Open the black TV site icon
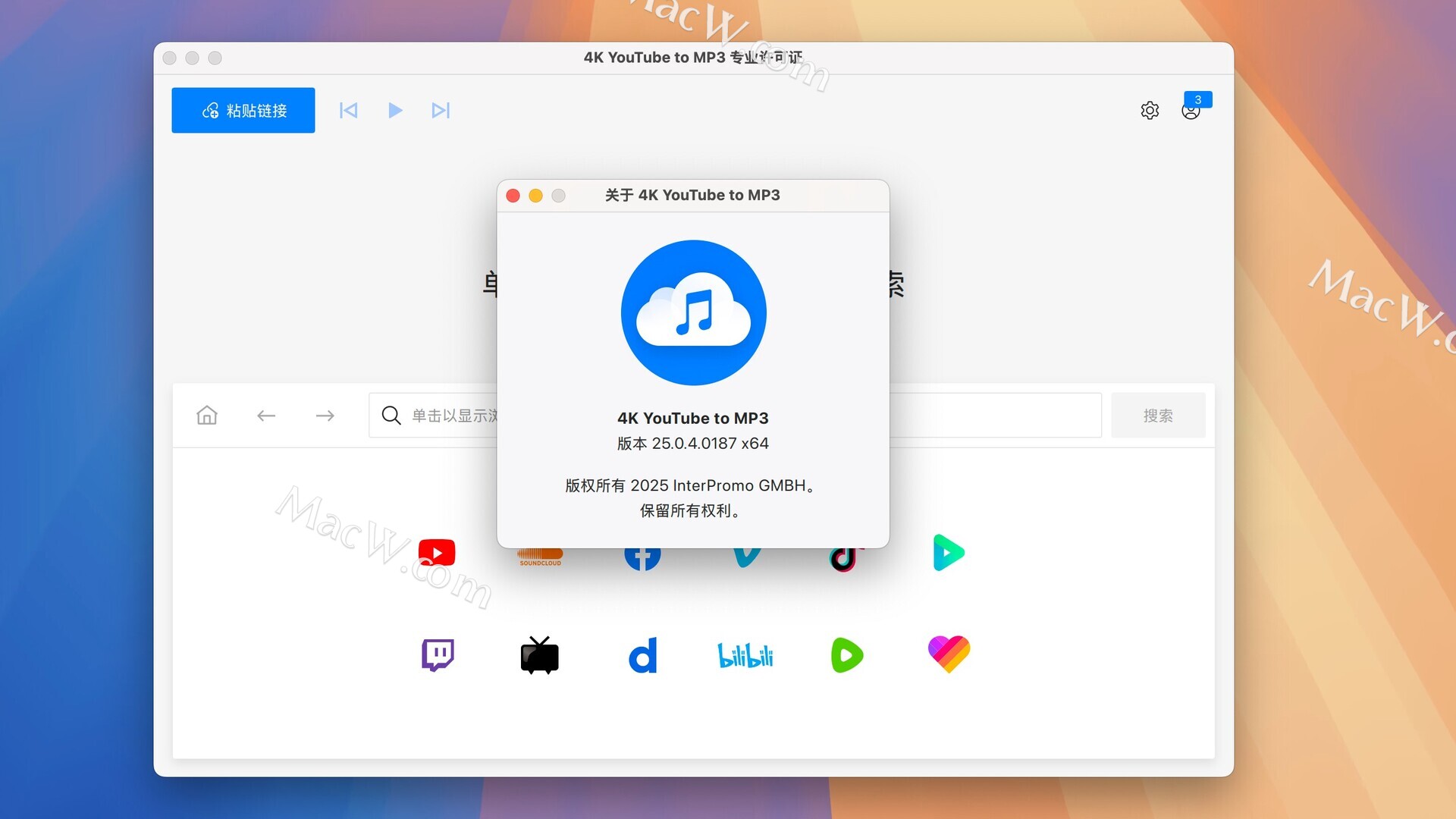 pos(540,655)
